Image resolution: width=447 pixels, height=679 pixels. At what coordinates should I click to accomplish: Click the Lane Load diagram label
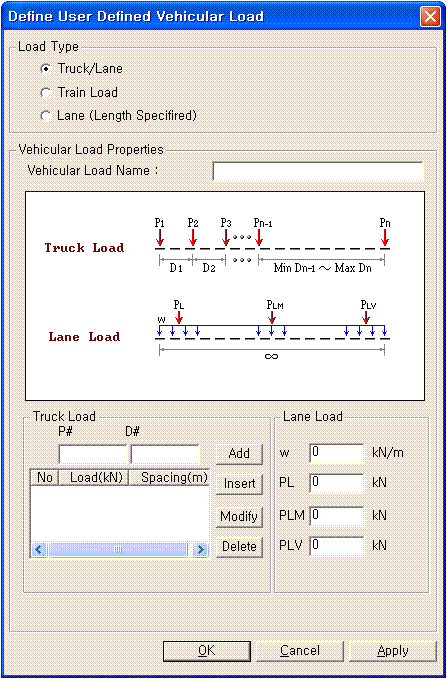[x=84, y=337]
